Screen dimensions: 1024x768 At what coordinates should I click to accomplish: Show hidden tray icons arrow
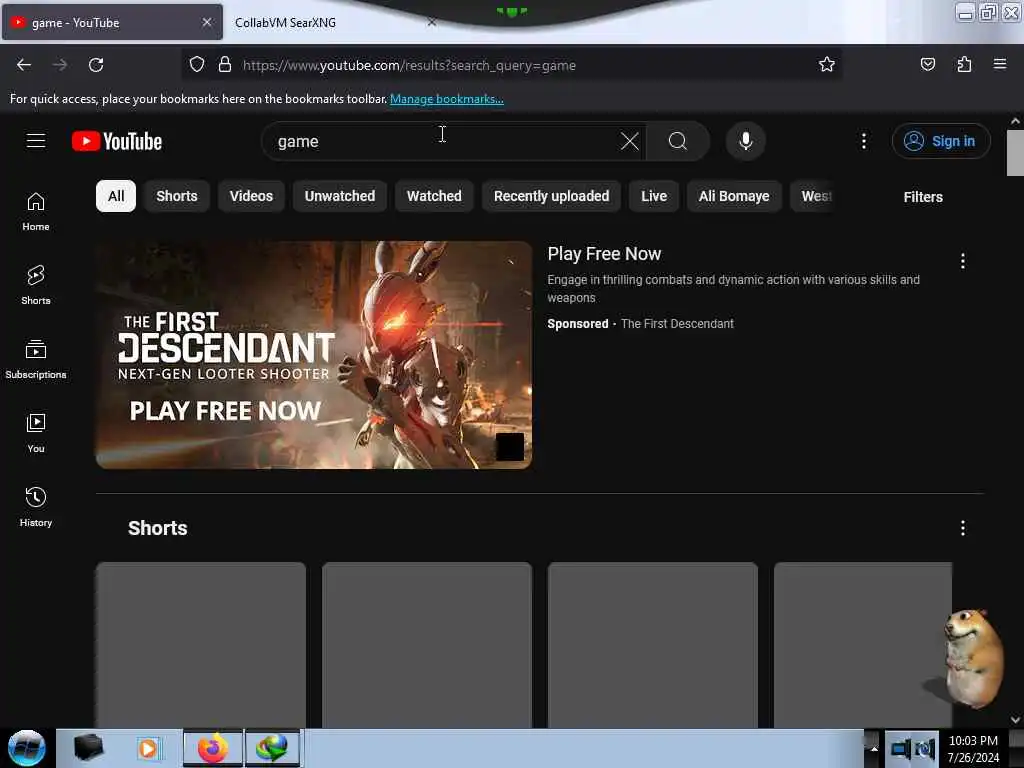(874, 748)
